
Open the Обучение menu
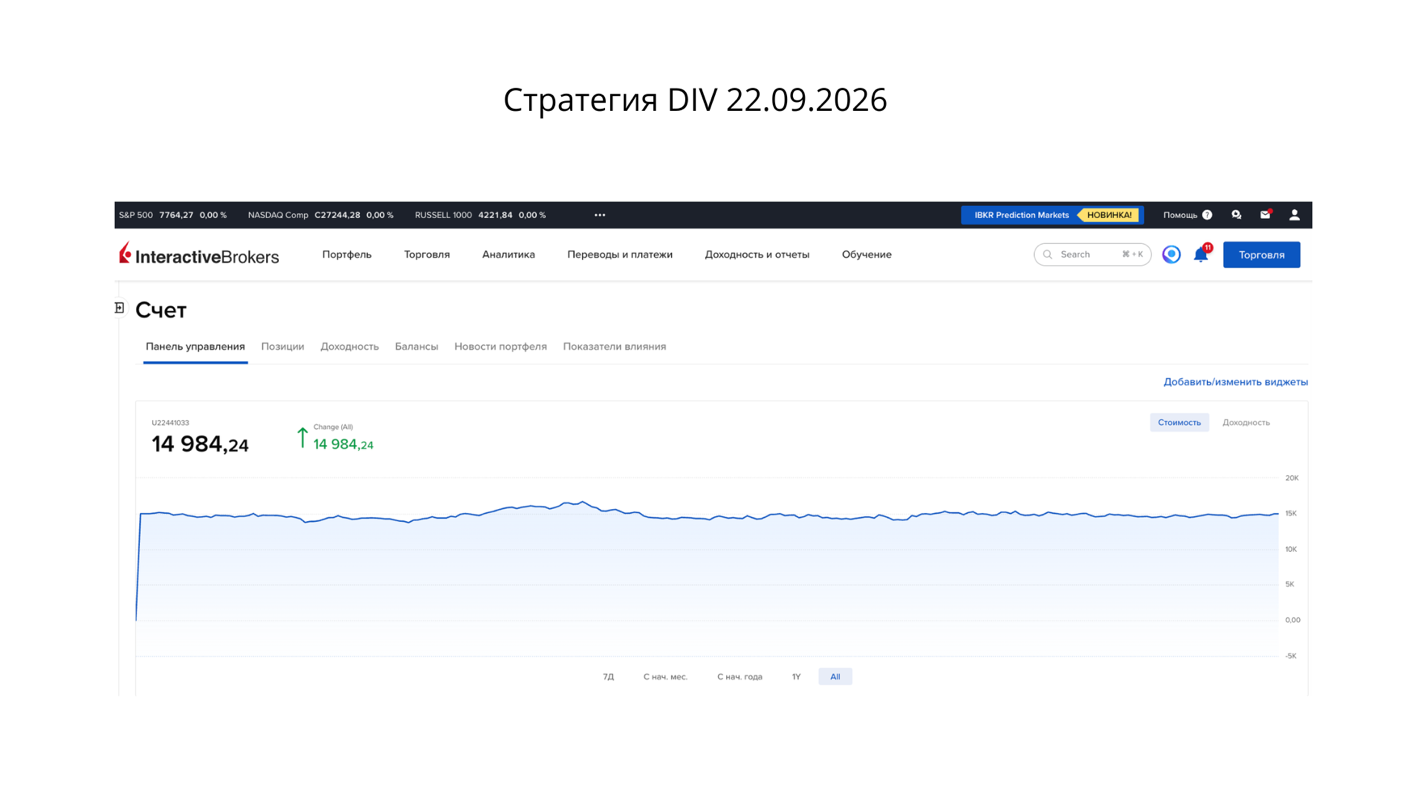coord(867,255)
